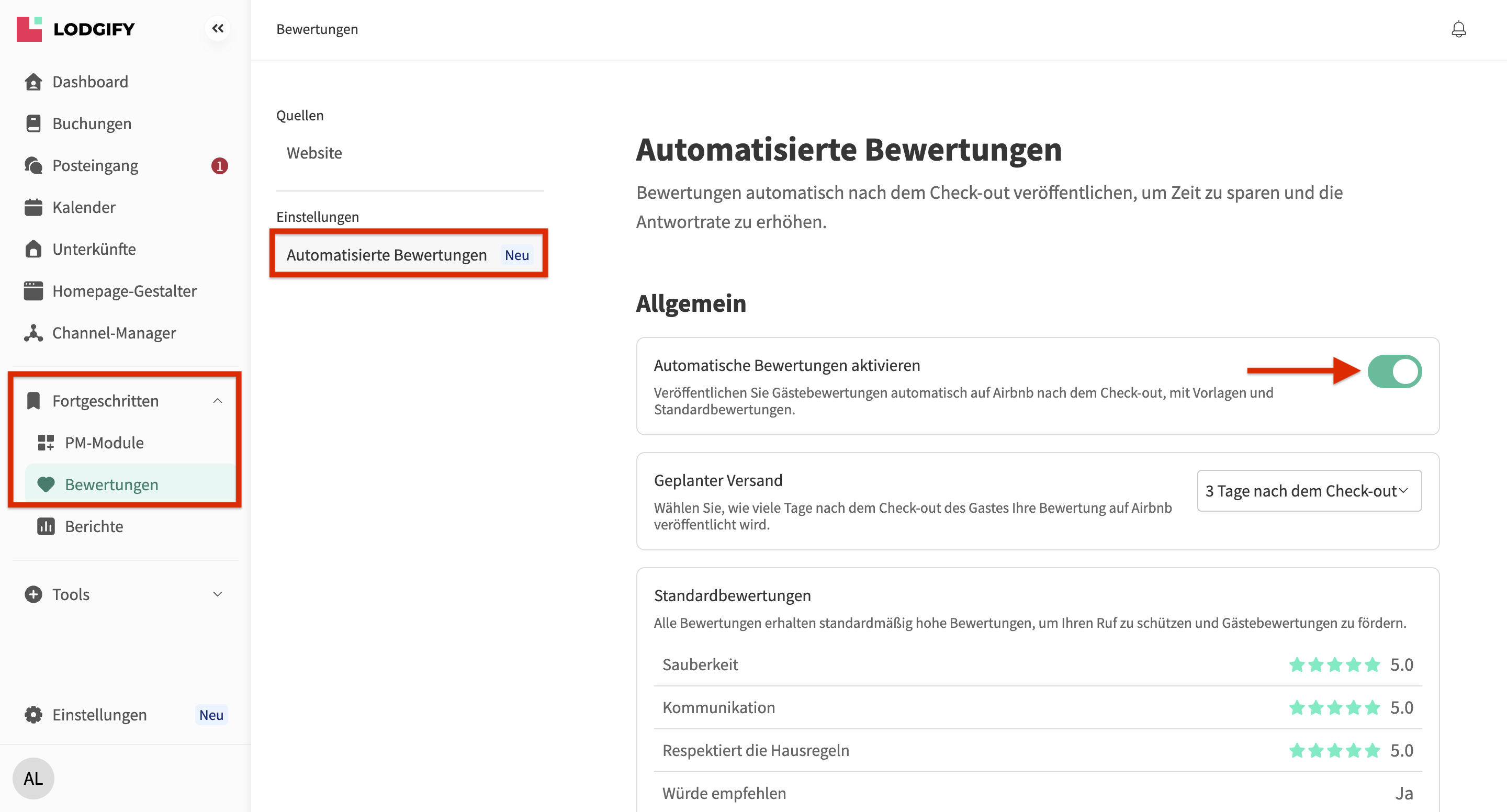Click the PM-Module grid icon
This screenshot has width=1507, height=812.
click(46, 443)
